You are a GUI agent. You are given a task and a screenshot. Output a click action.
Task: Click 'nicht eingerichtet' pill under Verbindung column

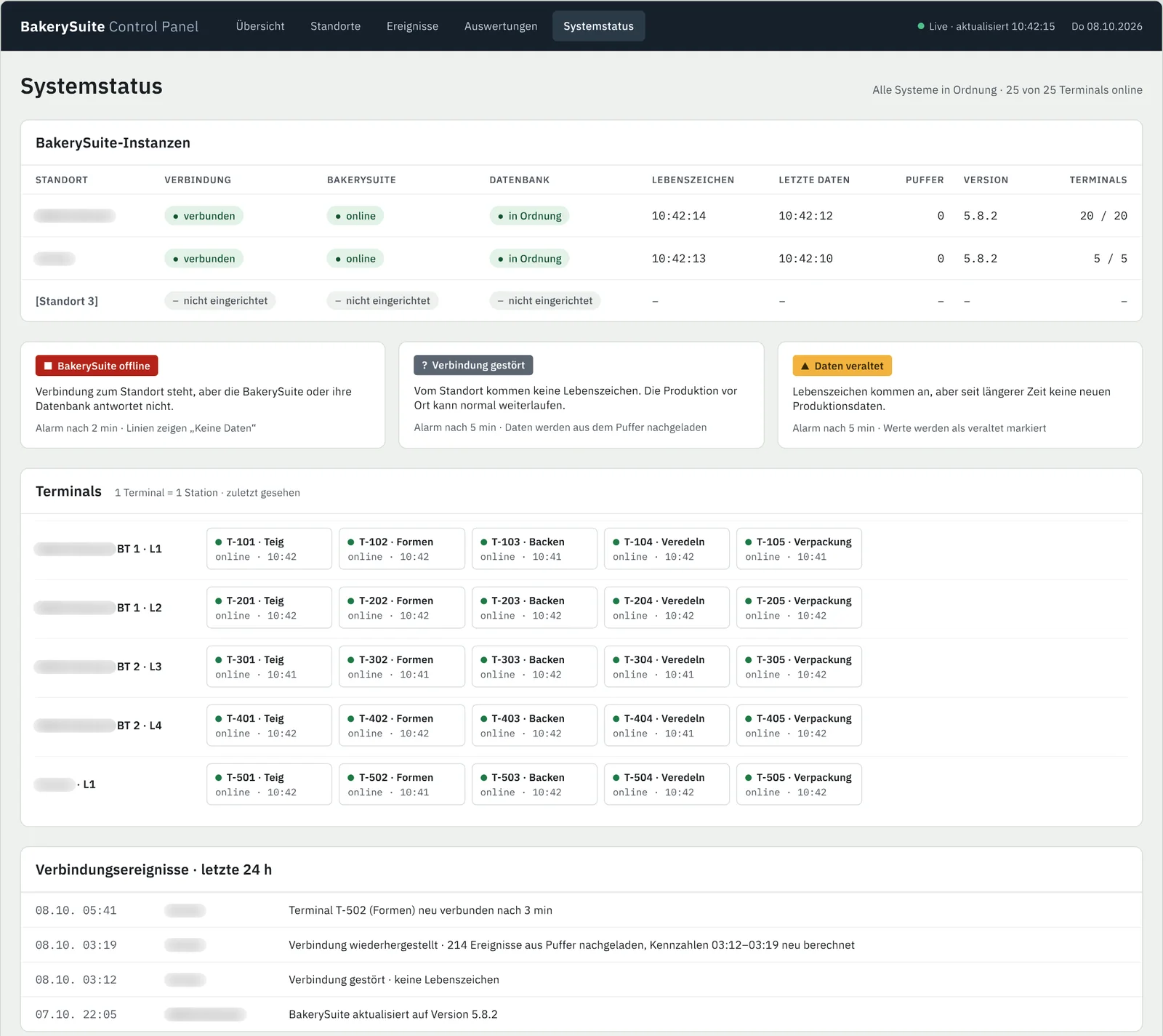pyautogui.click(x=220, y=301)
